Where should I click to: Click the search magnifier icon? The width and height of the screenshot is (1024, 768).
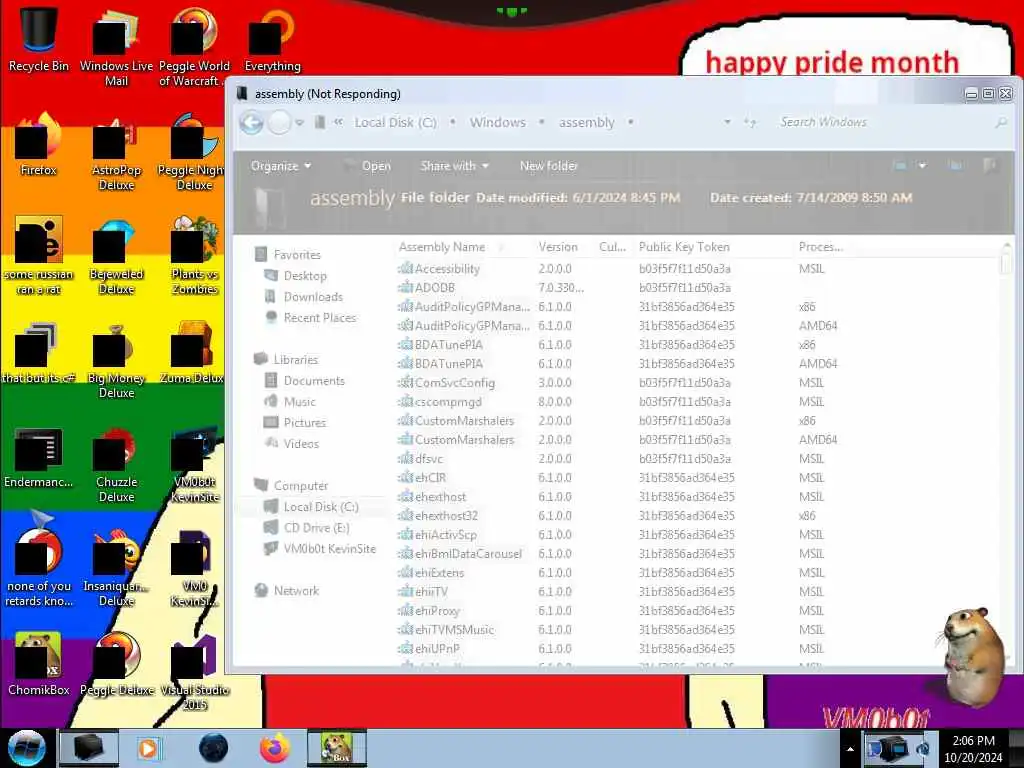[1000, 122]
